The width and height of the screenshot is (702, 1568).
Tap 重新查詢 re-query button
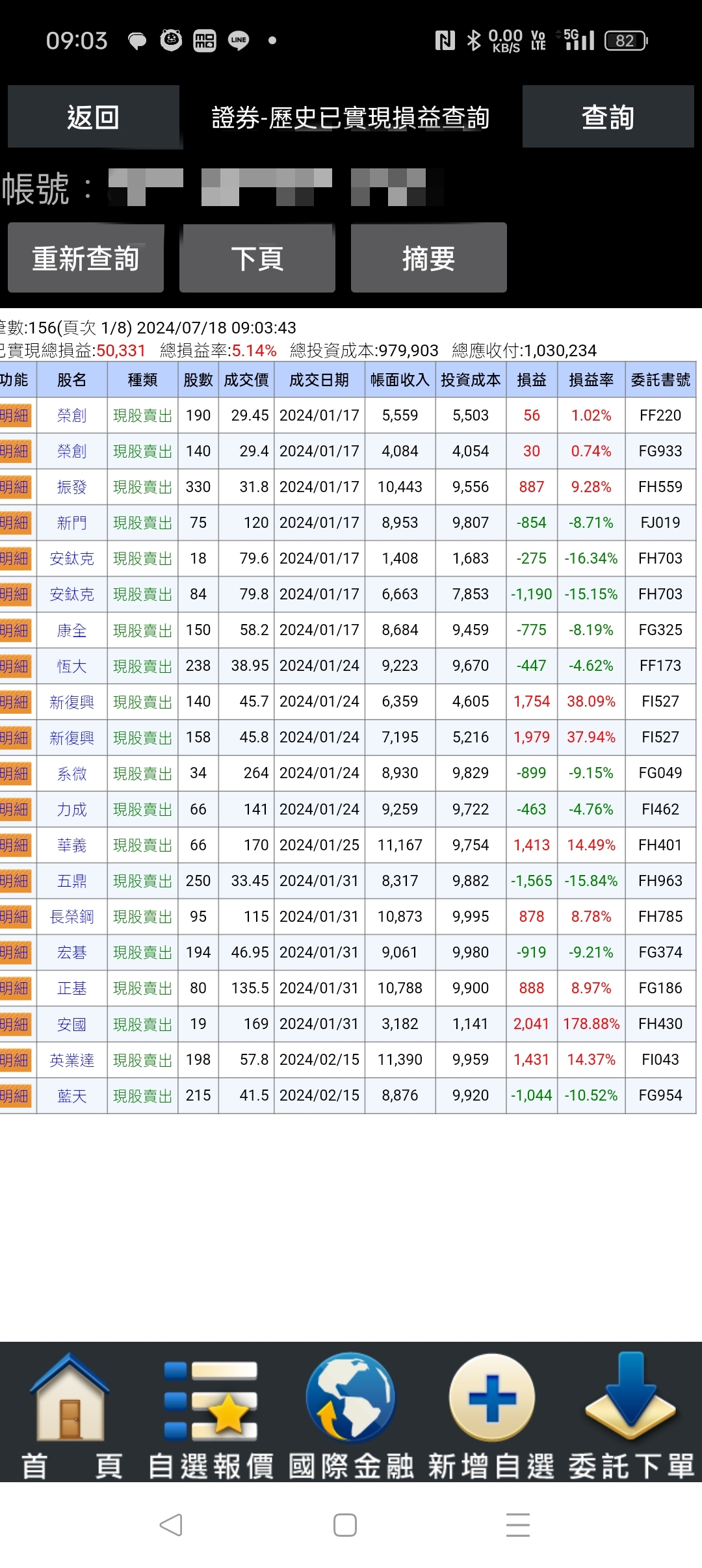(x=86, y=258)
